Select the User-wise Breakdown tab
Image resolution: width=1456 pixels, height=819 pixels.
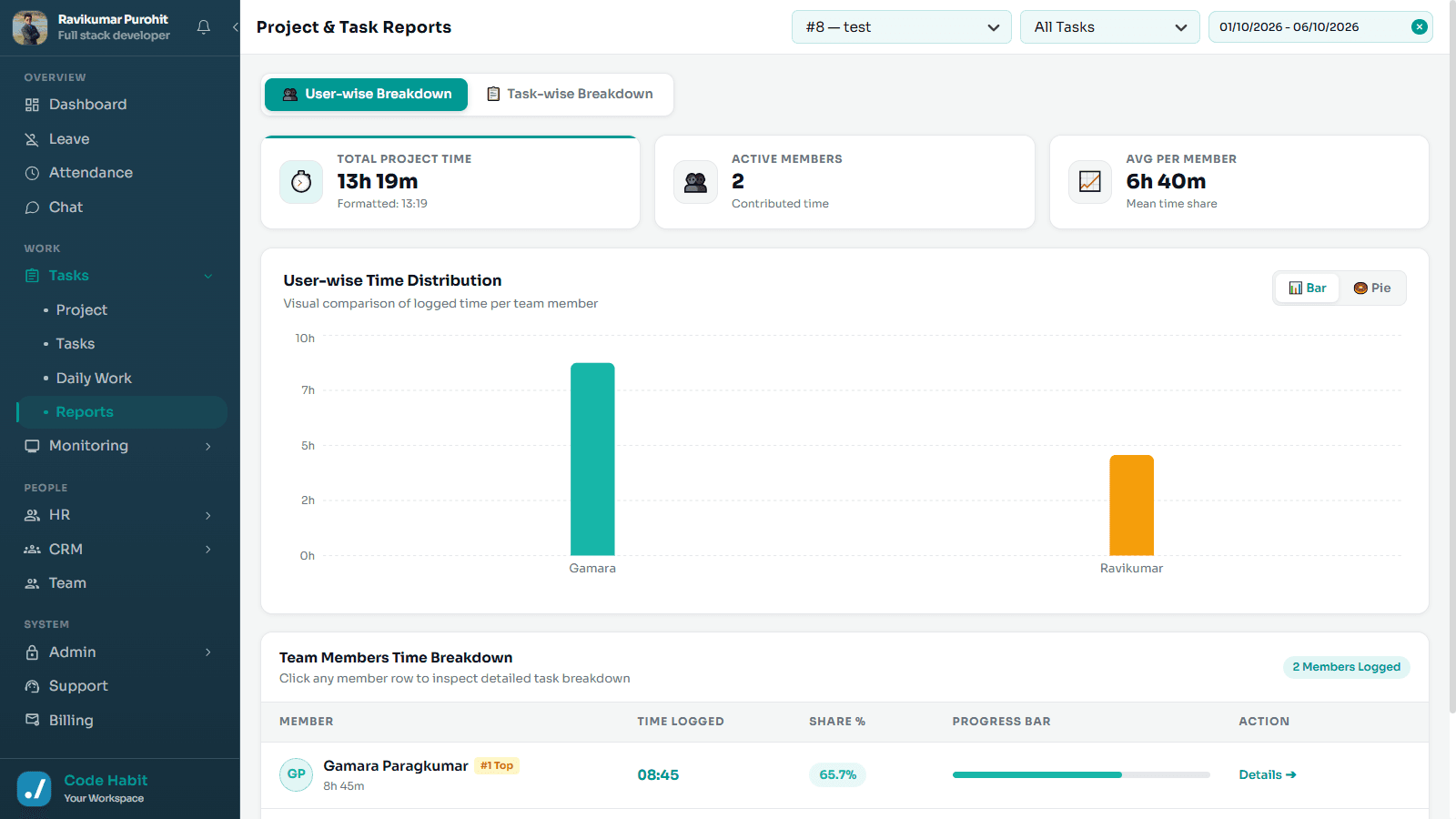(366, 95)
